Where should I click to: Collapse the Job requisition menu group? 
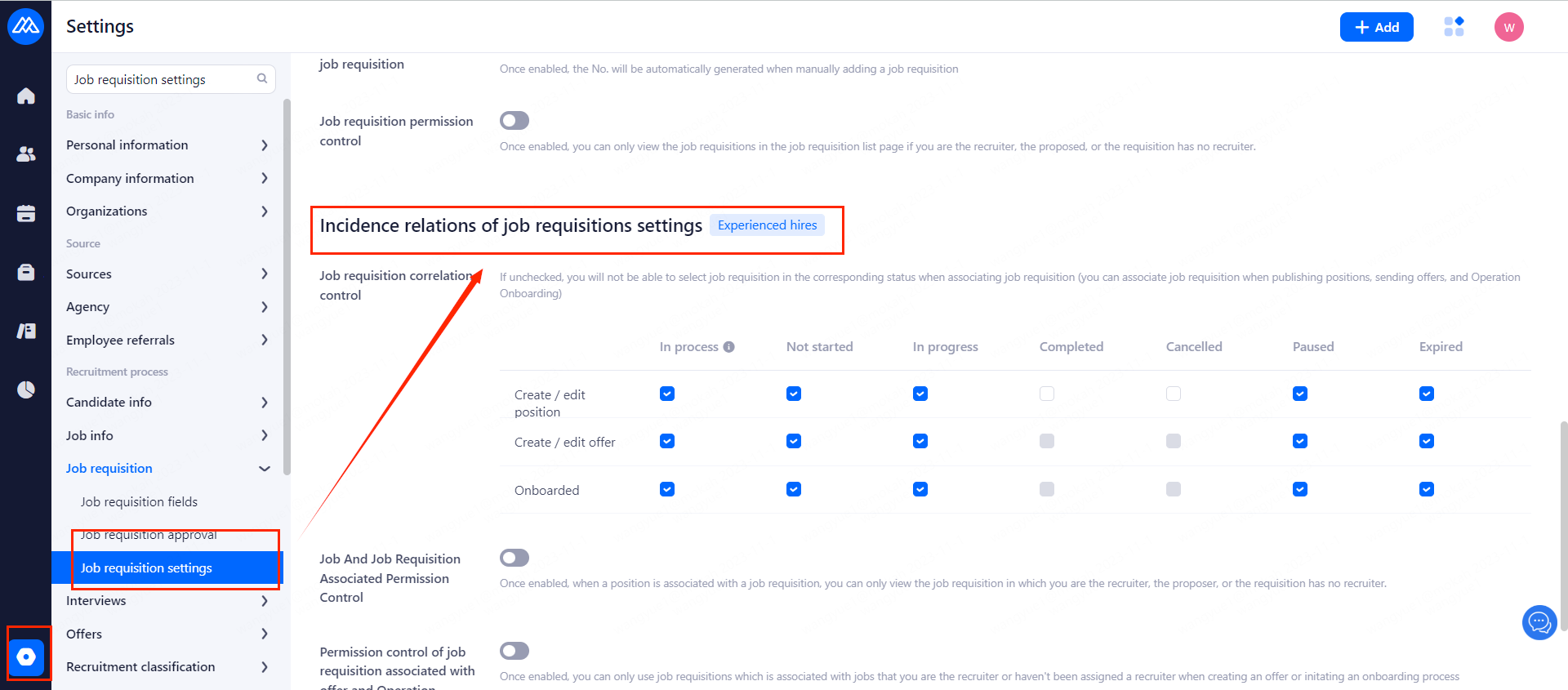coord(264,469)
